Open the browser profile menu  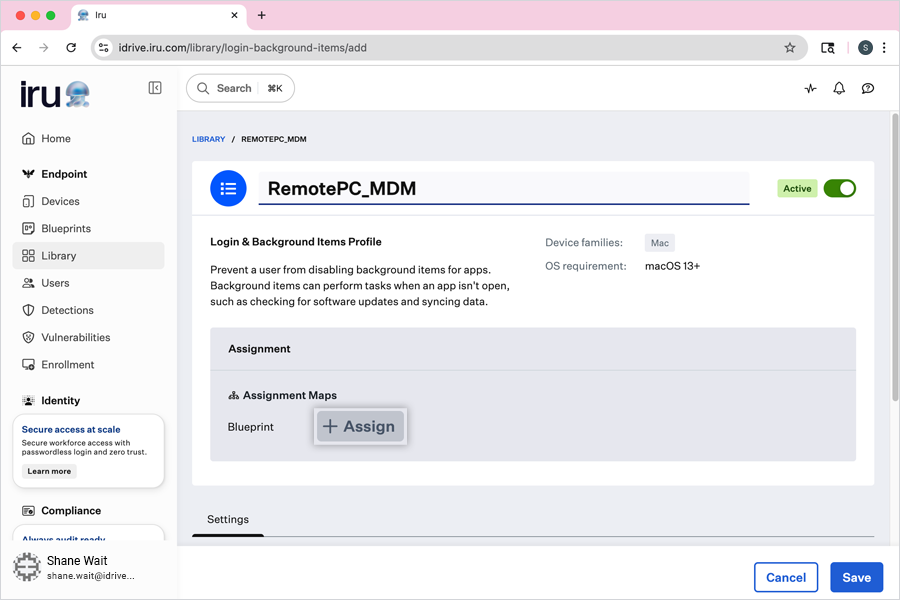pos(864,47)
